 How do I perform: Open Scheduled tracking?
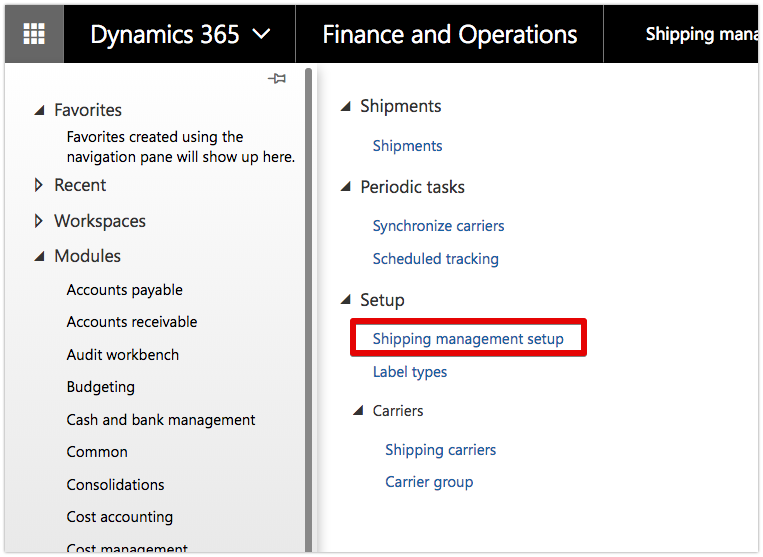435,259
